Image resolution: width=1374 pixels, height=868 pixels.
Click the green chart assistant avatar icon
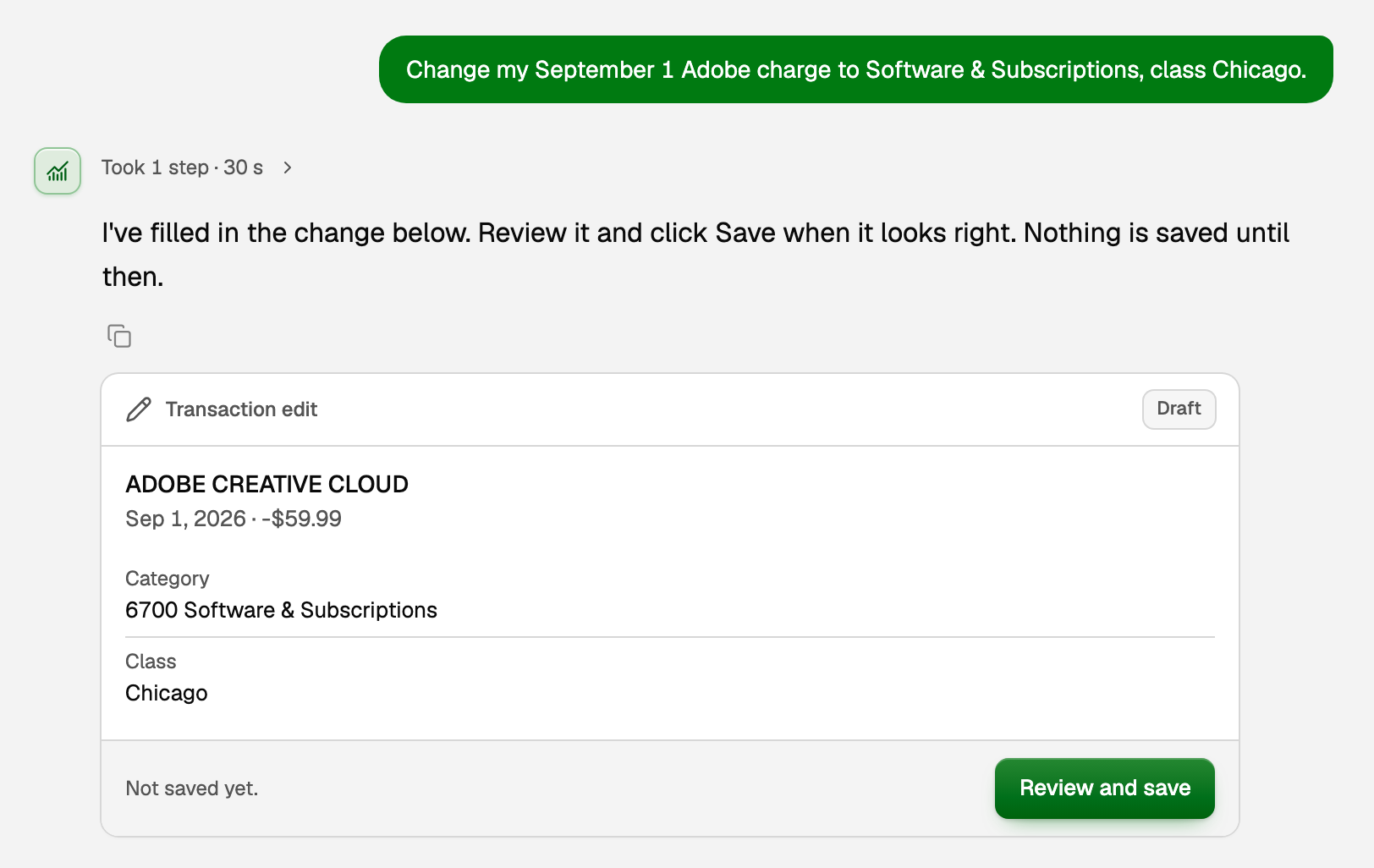(x=58, y=171)
